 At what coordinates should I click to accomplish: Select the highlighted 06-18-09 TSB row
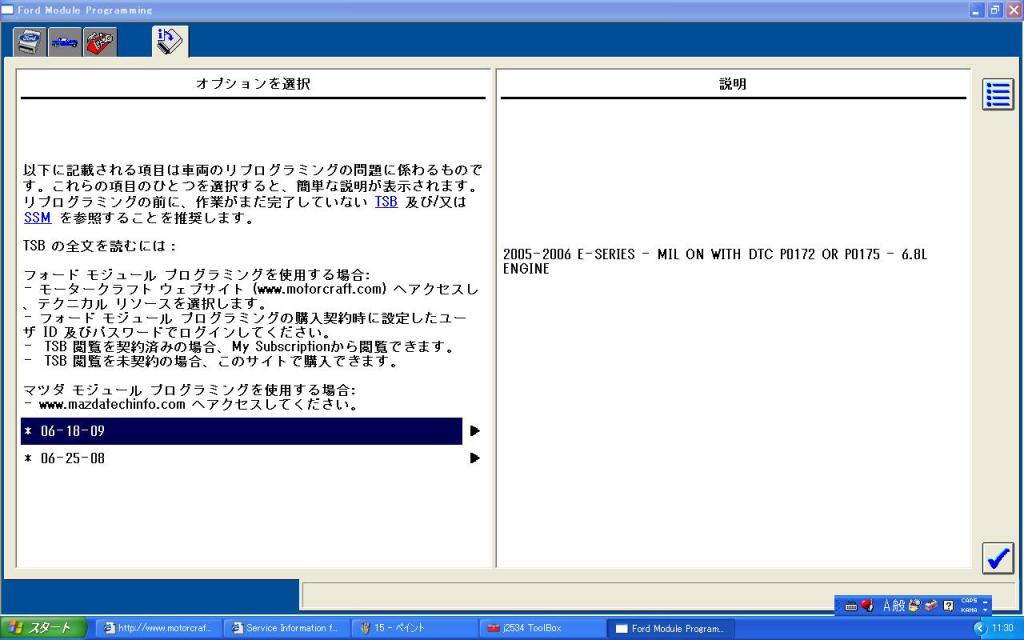tap(242, 431)
